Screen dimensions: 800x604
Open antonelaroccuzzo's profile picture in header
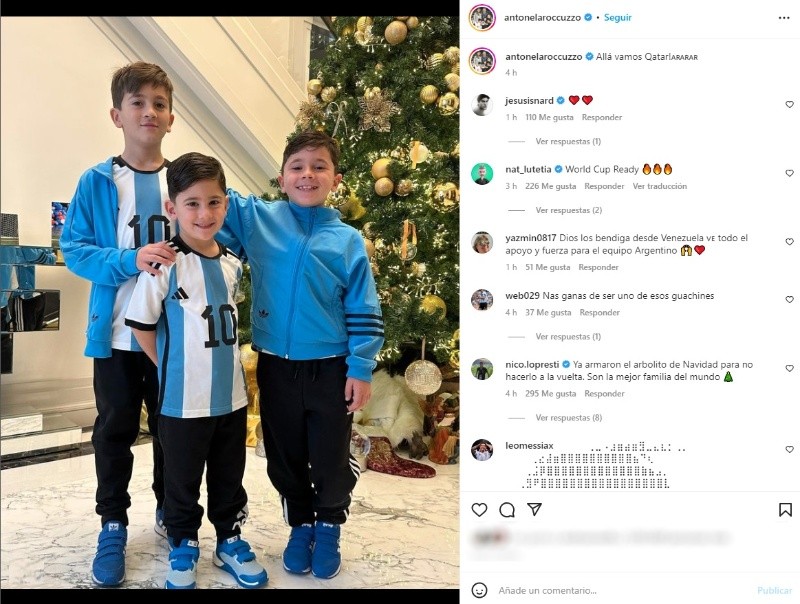coord(482,18)
